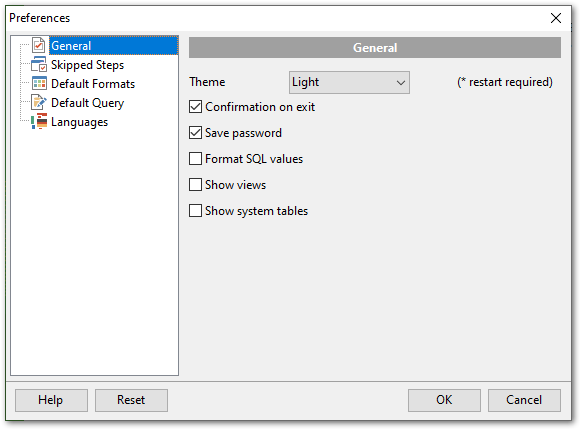
Task: Click the General page icon in tree
Action: point(39,45)
